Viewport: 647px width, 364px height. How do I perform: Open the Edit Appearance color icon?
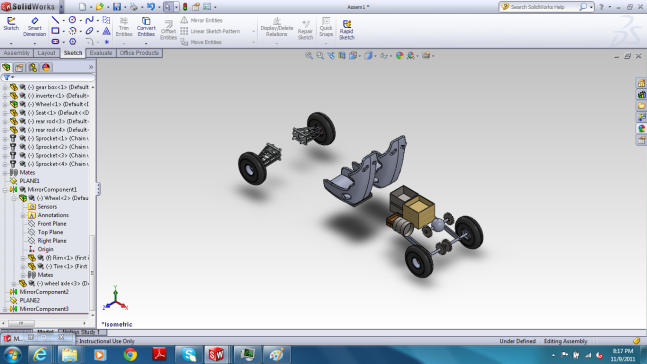[x=399, y=55]
